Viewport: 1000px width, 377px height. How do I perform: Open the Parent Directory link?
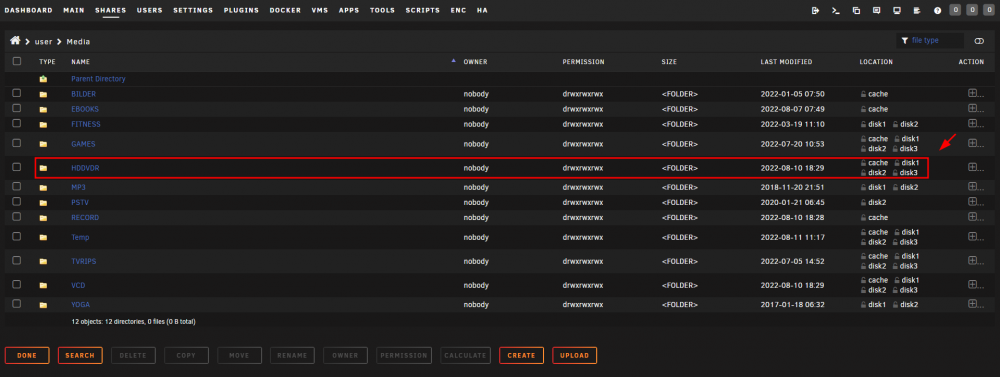(x=98, y=79)
